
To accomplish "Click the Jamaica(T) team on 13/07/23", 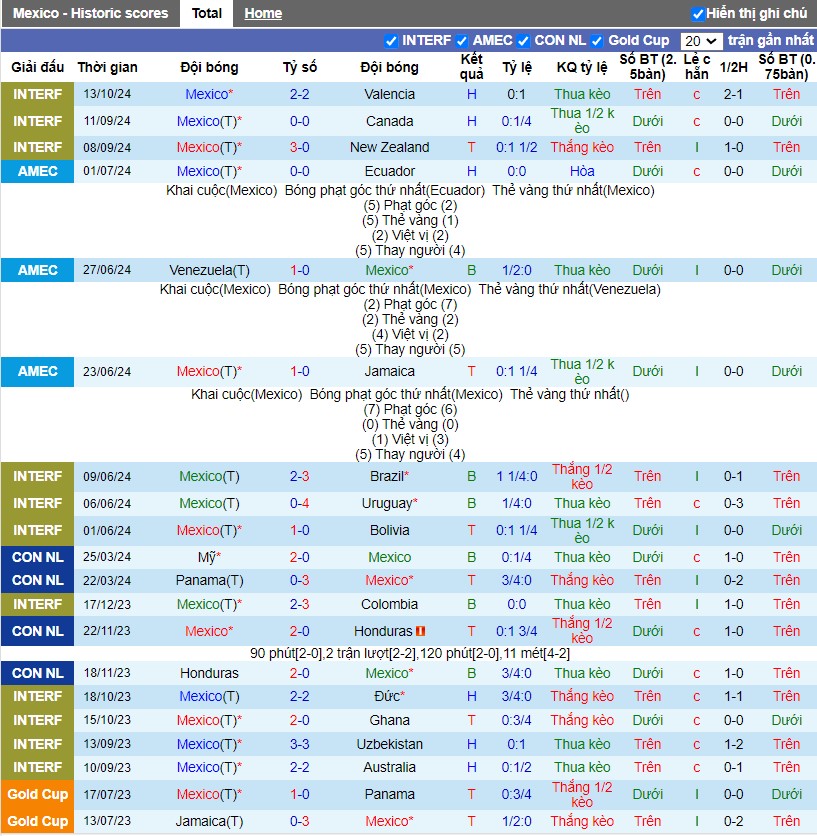I will pyautogui.click(x=209, y=822).
